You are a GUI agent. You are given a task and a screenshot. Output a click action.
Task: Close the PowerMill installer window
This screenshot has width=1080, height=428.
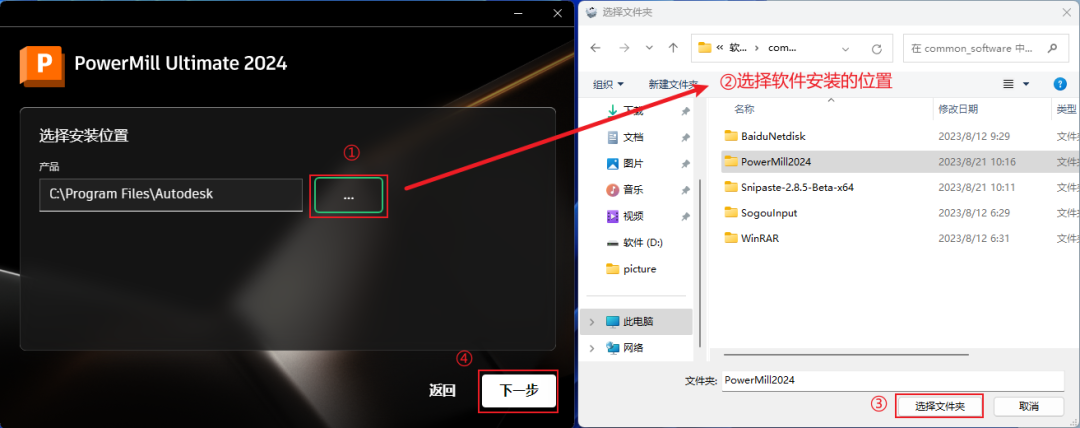[x=557, y=12]
